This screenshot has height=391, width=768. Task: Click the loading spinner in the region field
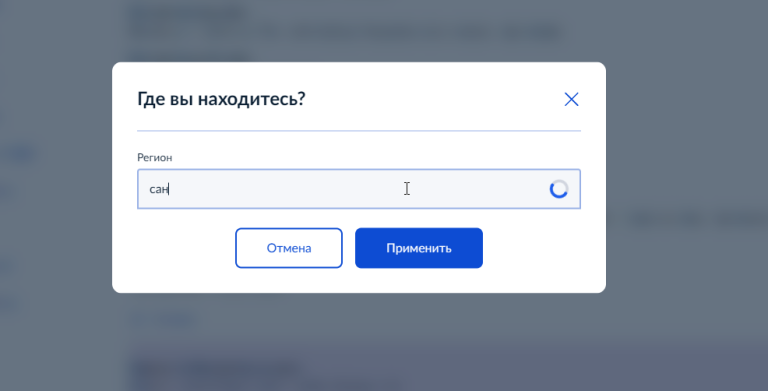[558, 189]
